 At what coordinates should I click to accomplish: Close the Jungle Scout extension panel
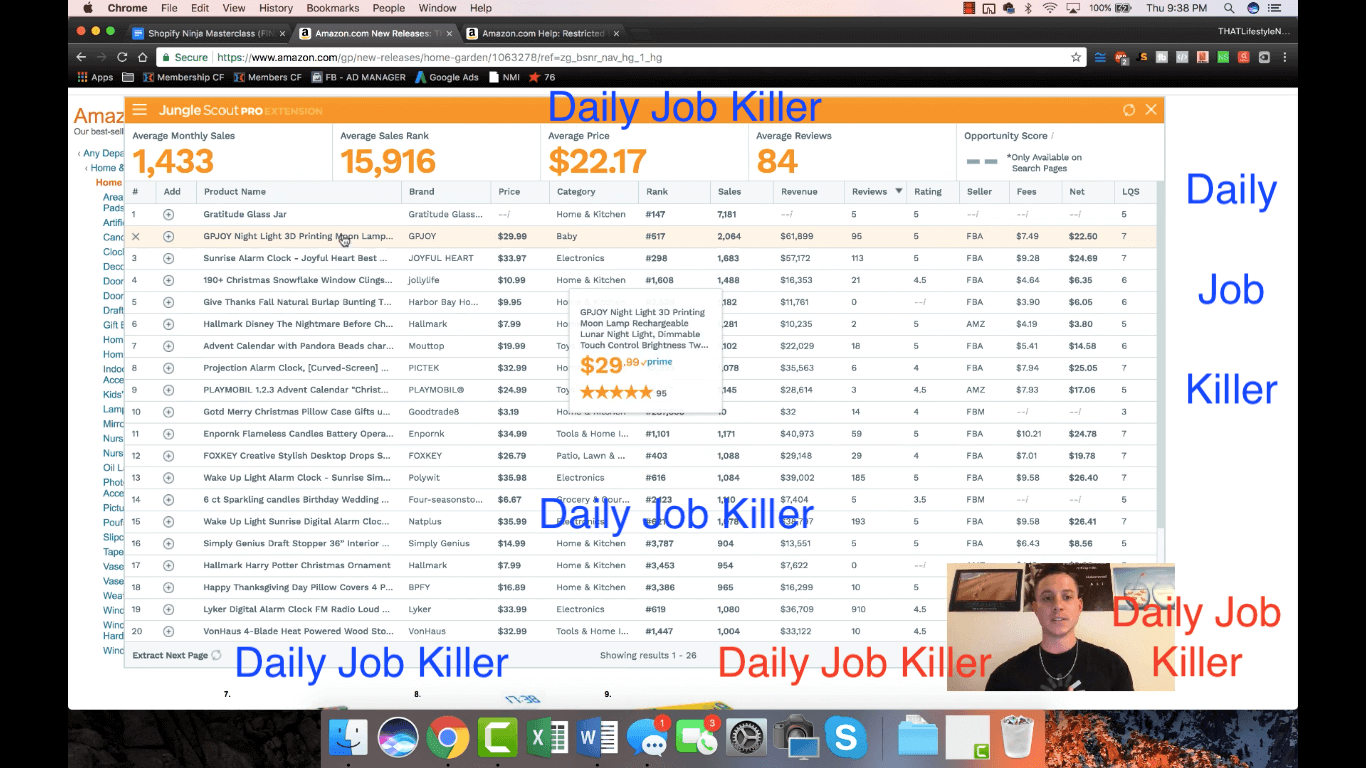1151,110
